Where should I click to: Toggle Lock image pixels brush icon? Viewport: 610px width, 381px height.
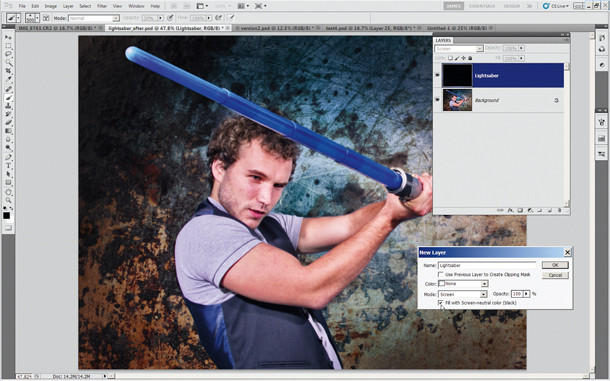coord(457,58)
